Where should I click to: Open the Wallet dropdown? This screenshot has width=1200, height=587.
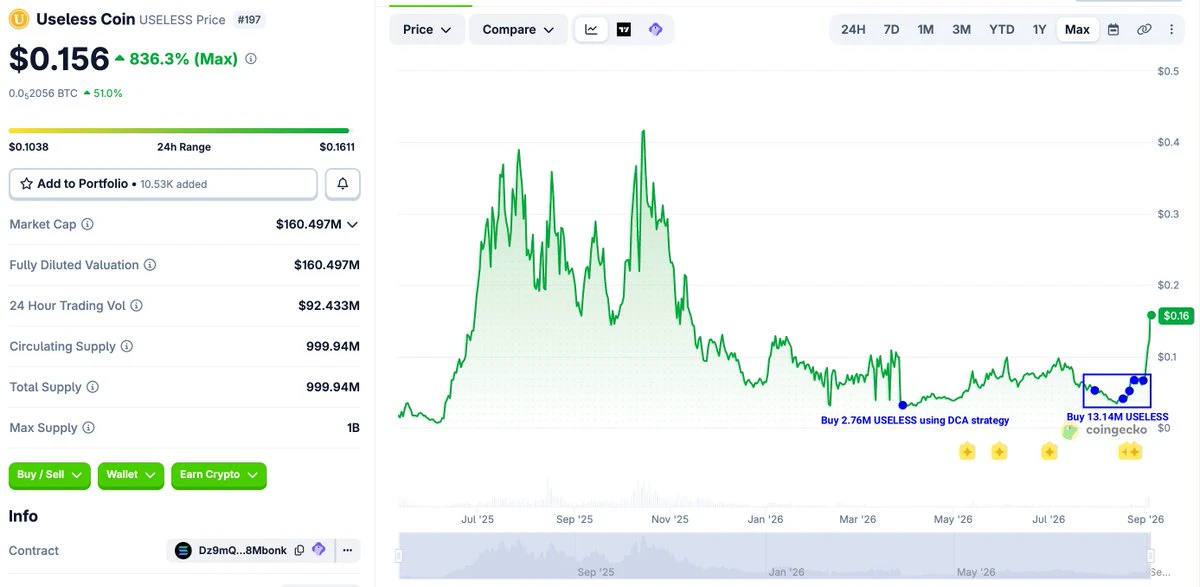(131, 475)
